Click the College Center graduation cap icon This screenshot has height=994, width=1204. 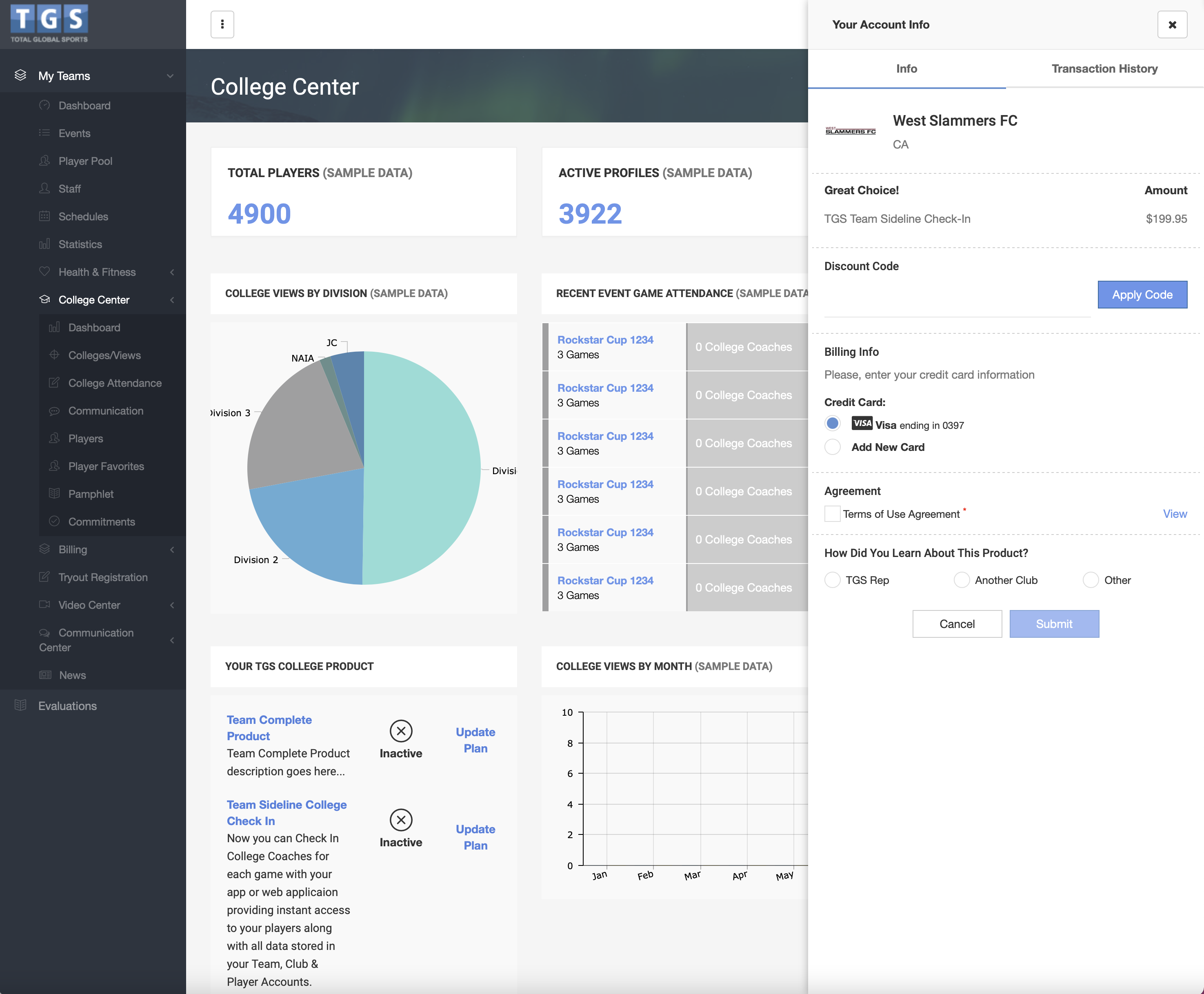[44, 300]
